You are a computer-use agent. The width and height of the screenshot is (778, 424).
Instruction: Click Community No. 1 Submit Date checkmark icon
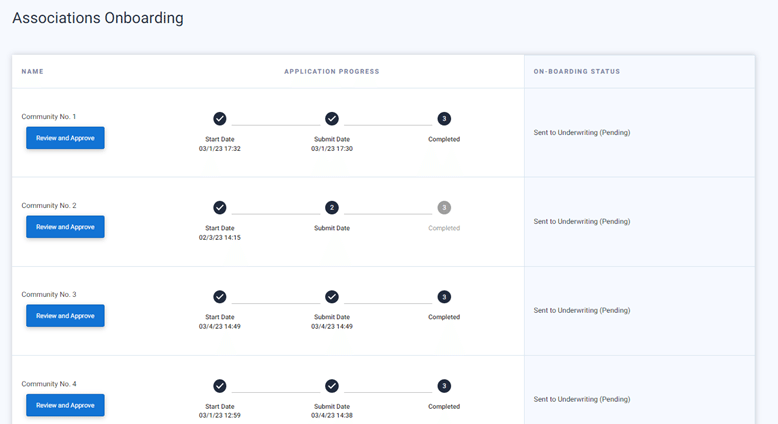tap(332, 119)
